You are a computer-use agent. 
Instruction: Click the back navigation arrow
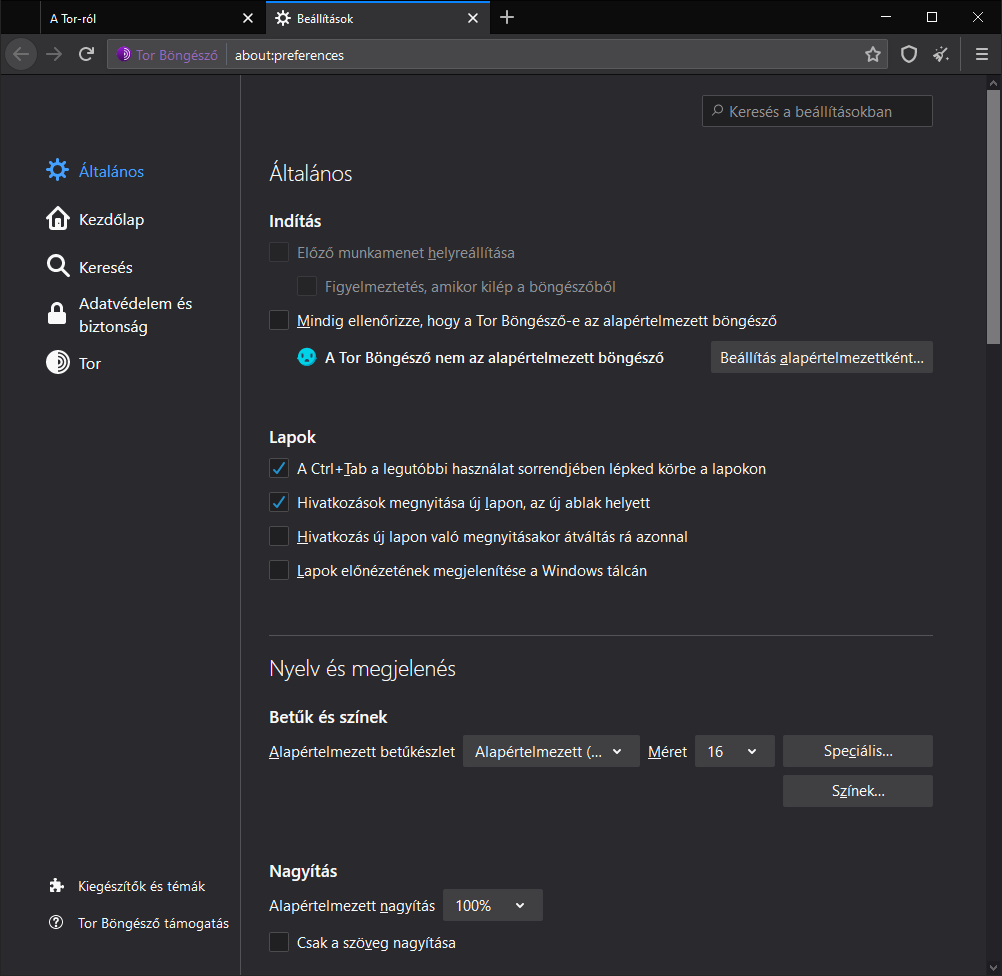point(21,54)
